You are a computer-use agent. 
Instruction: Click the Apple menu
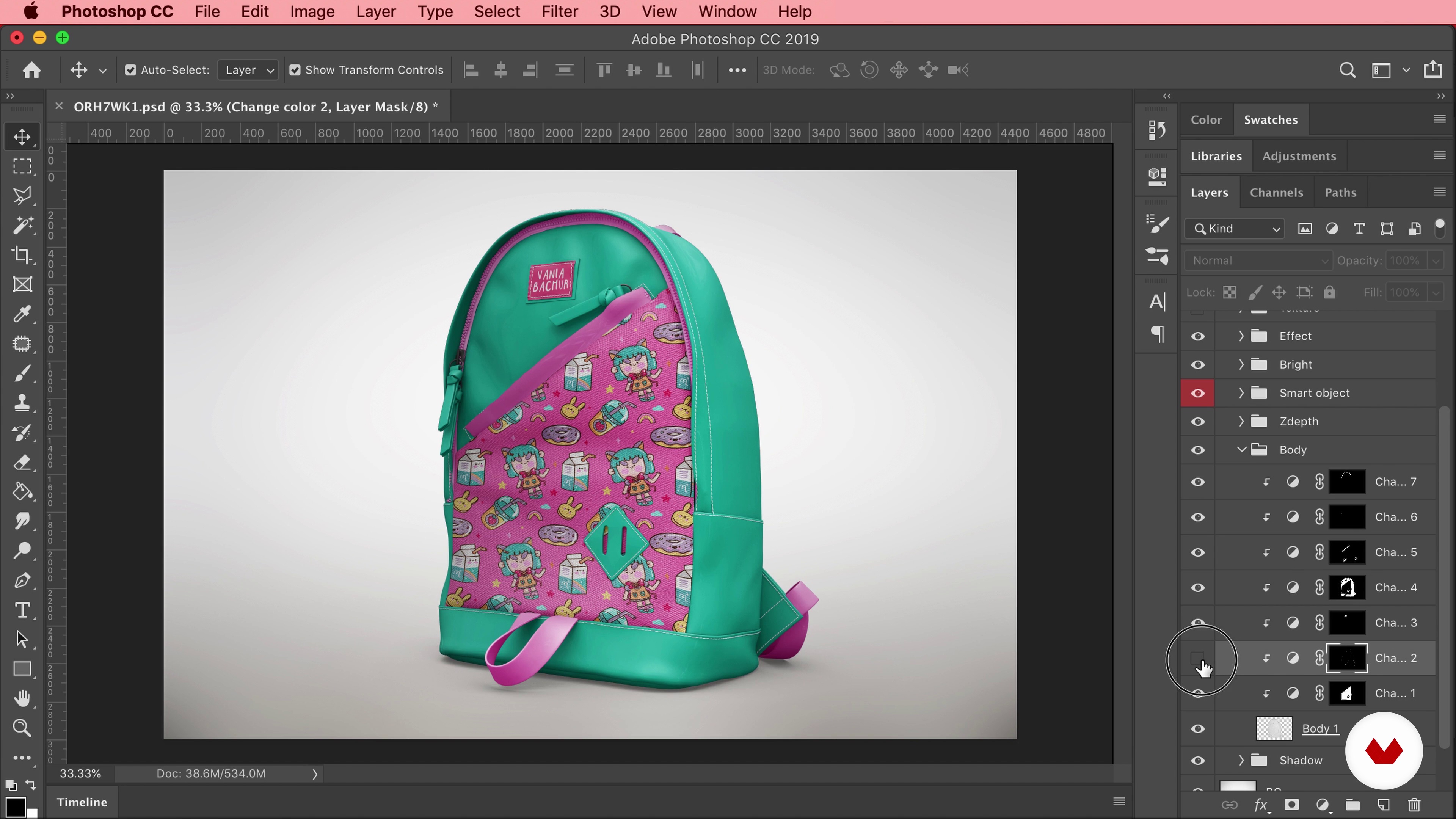tap(31, 11)
